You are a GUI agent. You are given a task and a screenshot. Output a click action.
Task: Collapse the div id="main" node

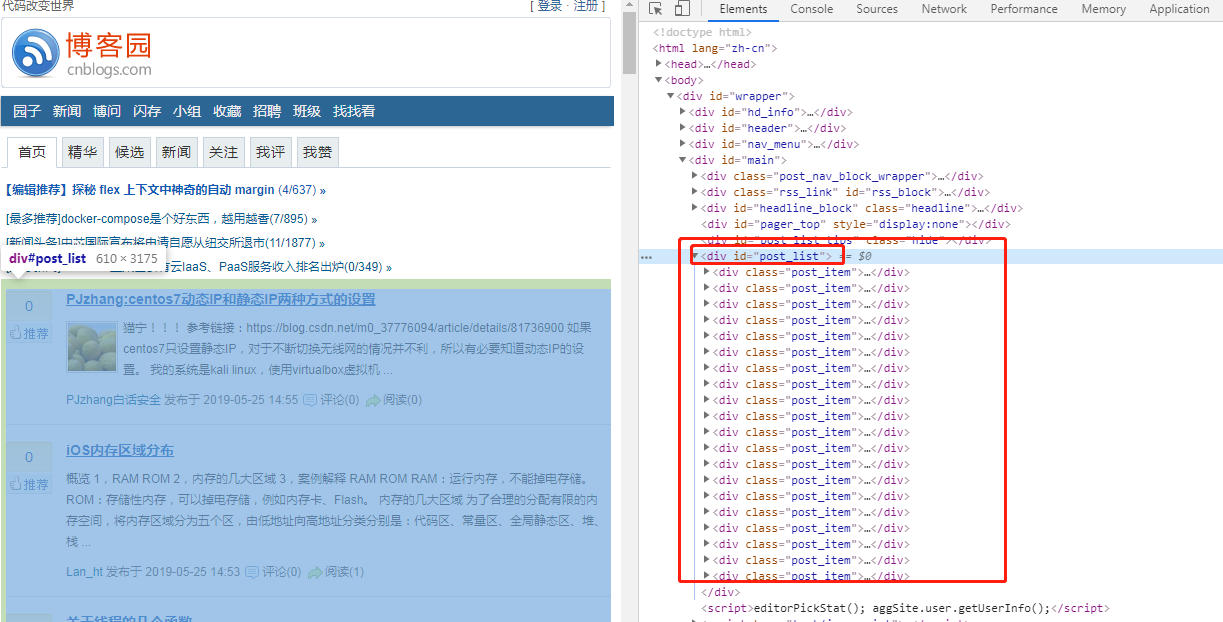coord(683,160)
